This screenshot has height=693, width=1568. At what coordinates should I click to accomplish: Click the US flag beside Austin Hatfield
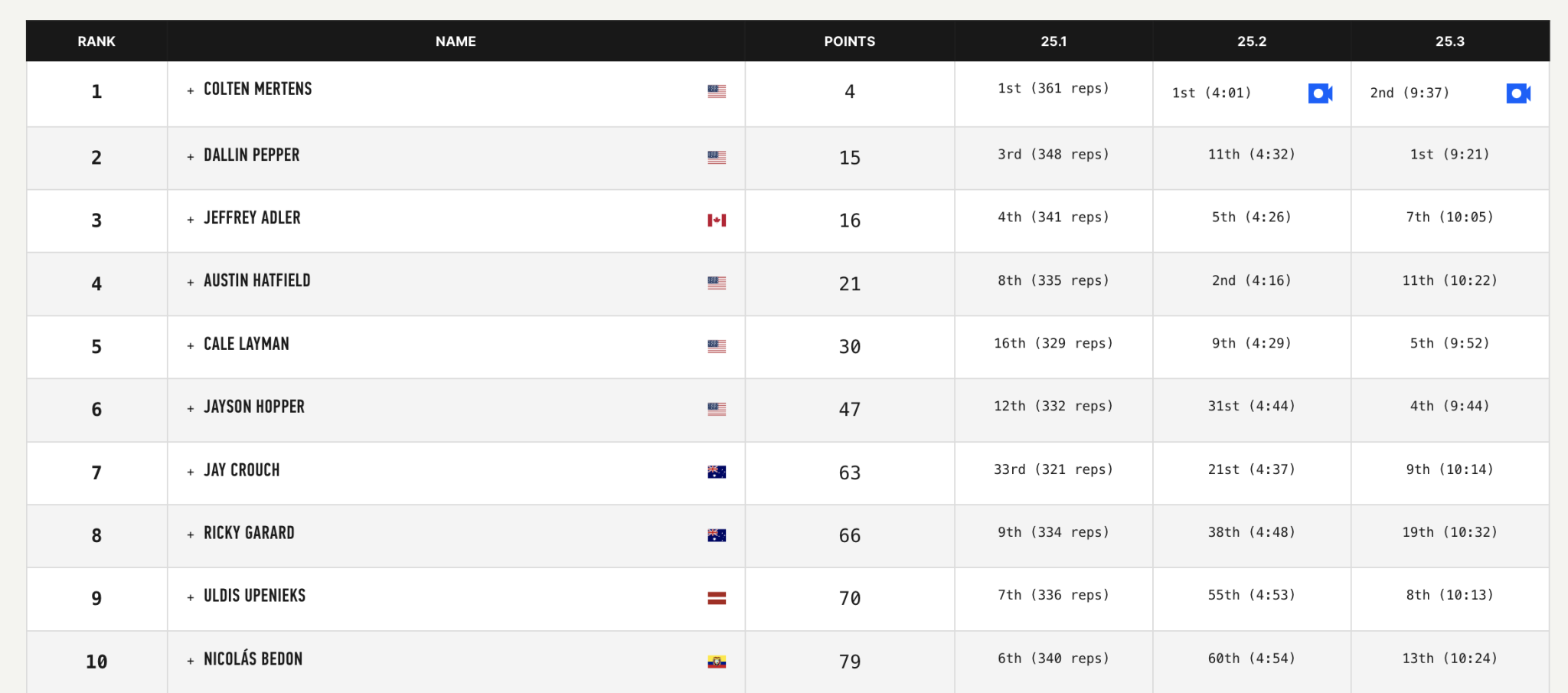(x=717, y=282)
